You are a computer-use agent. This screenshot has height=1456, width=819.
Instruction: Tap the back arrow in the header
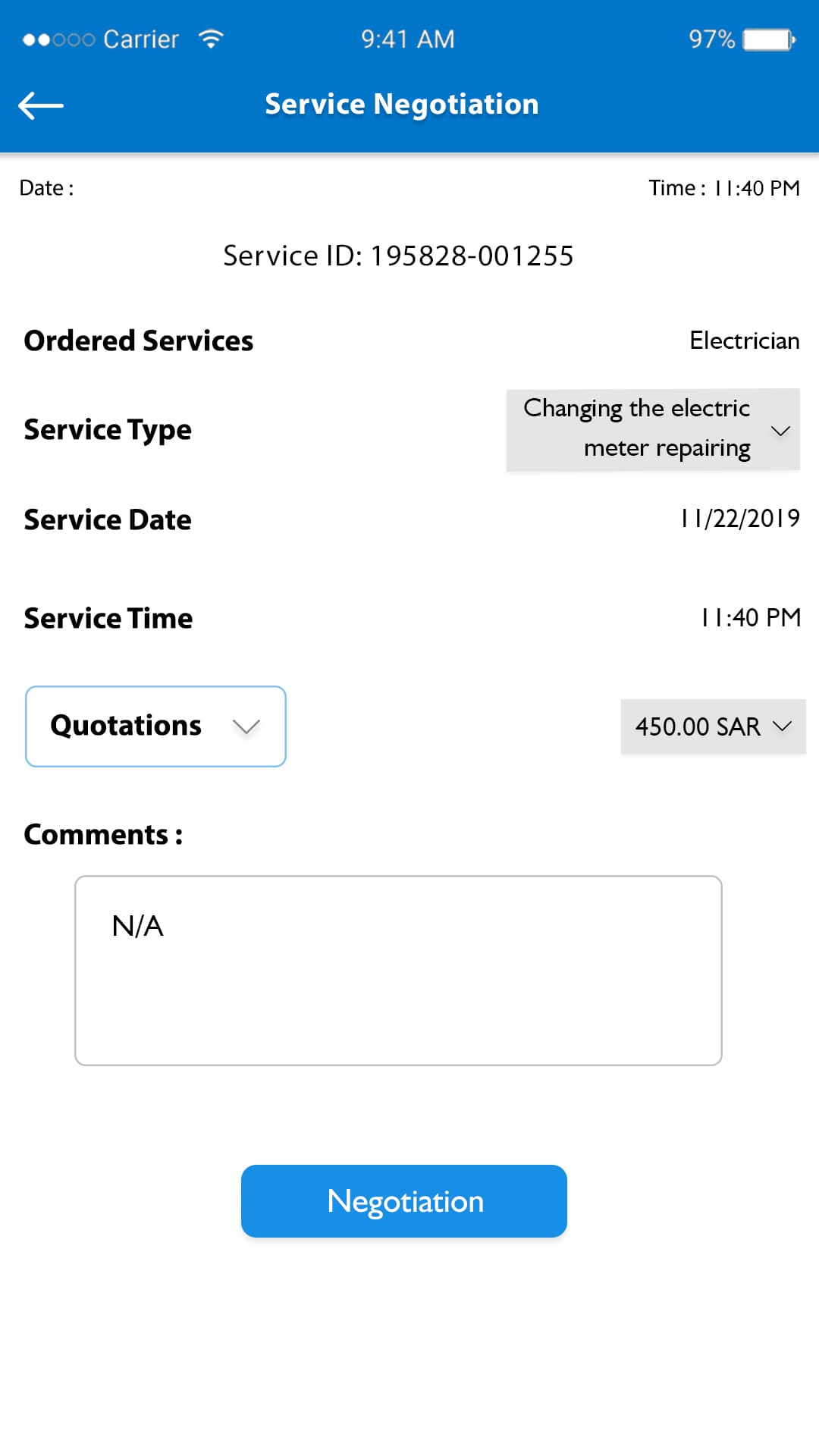pyautogui.click(x=41, y=105)
